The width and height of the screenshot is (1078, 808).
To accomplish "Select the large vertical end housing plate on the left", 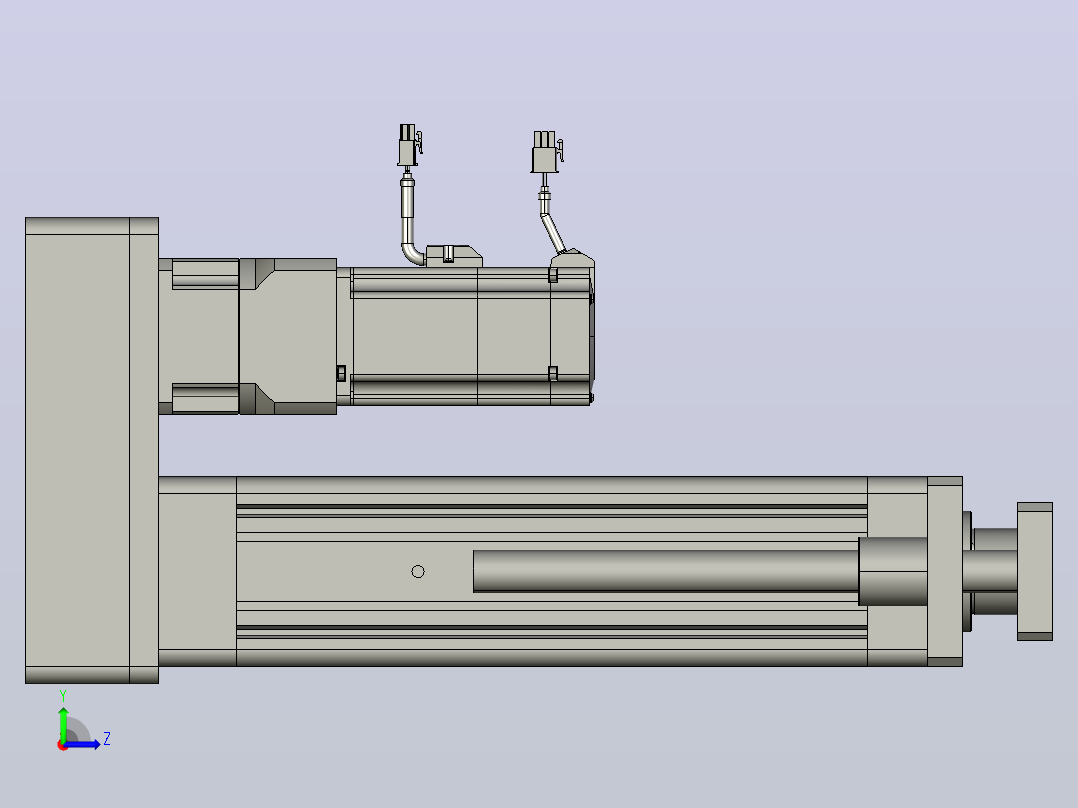I will point(91,450).
